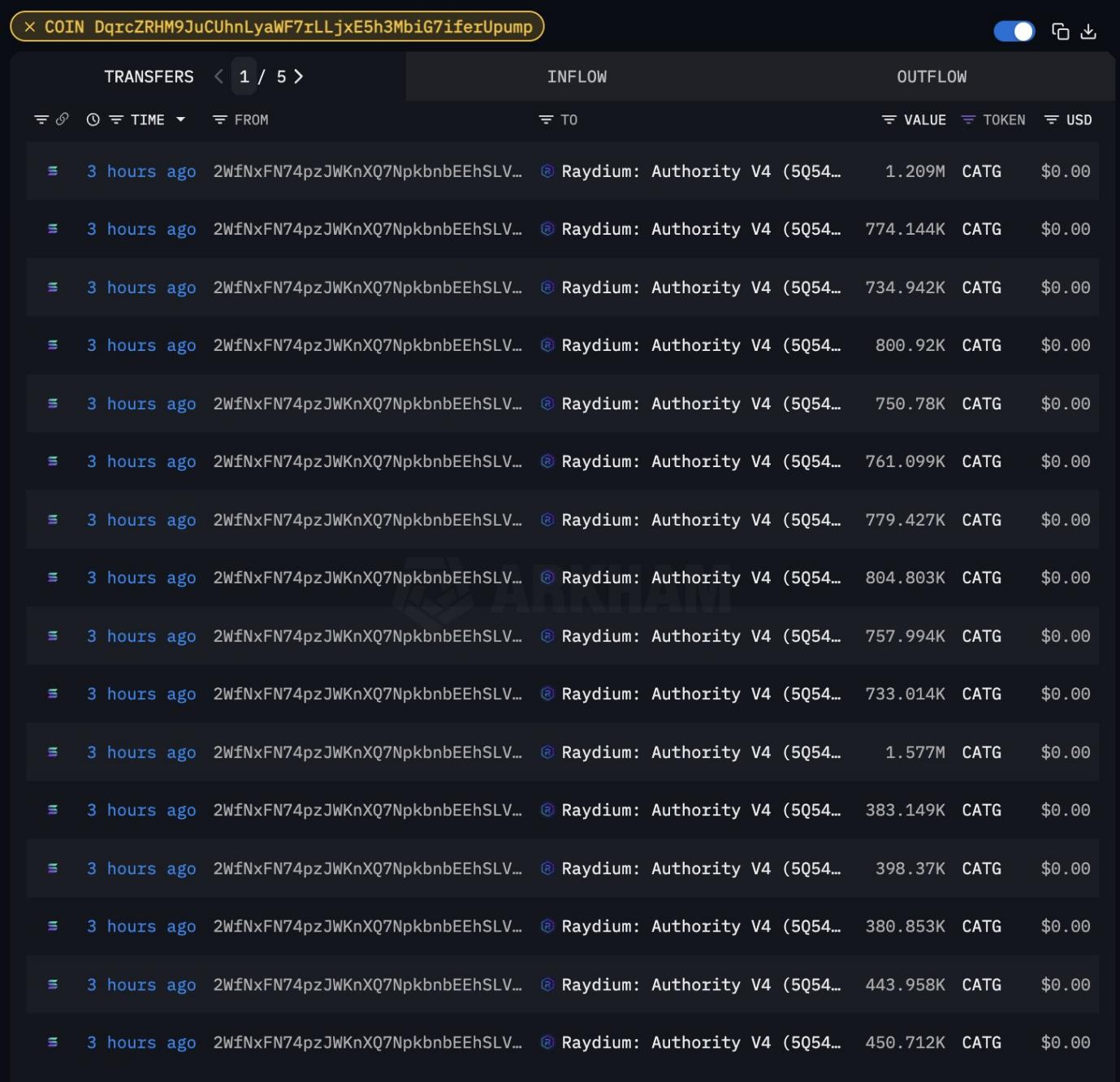The image size is (1120, 1082).
Task: Filter by the USD column
Action: [x=1051, y=119]
